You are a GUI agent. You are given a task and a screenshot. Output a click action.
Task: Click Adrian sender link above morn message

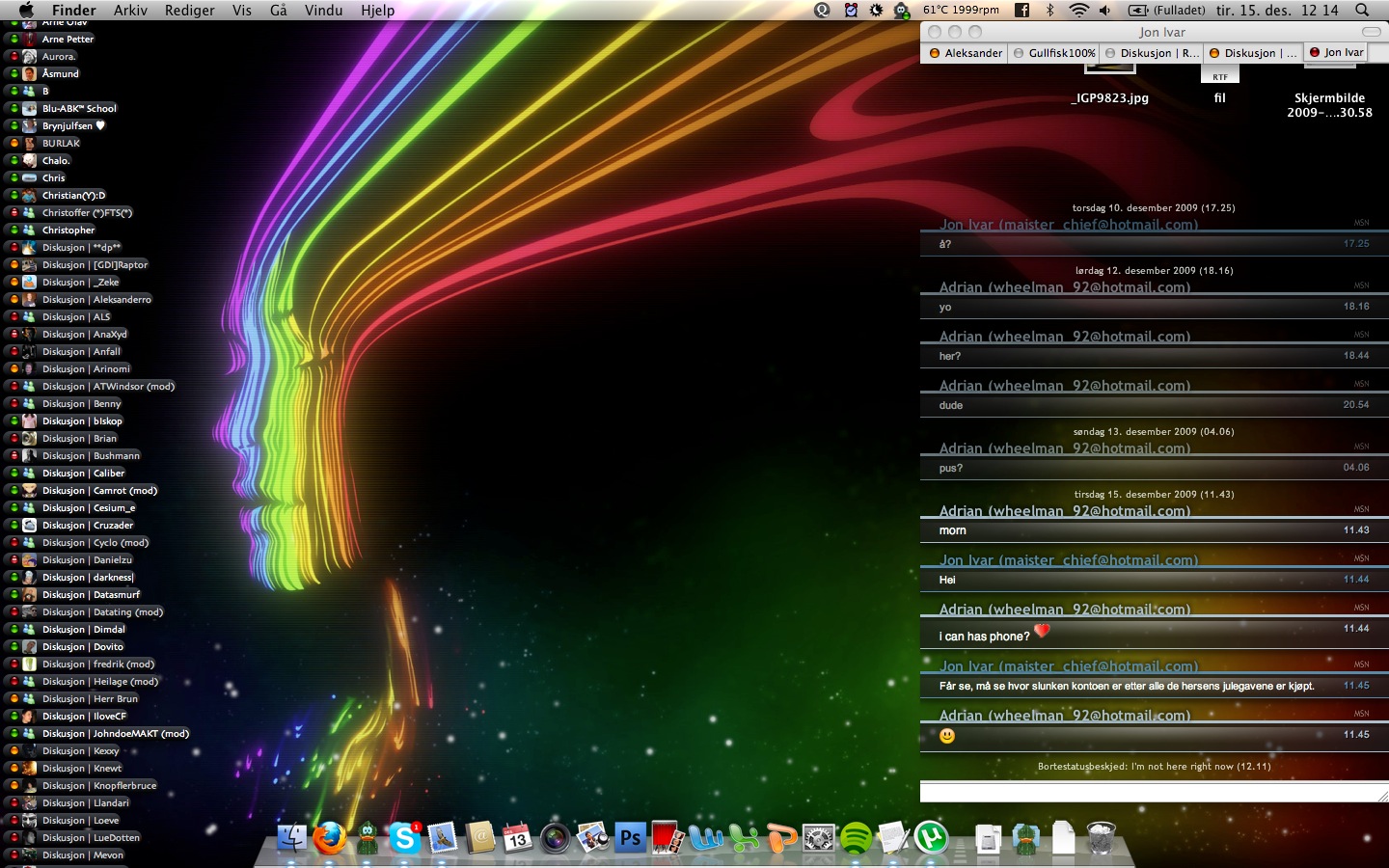coord(1065,510)
